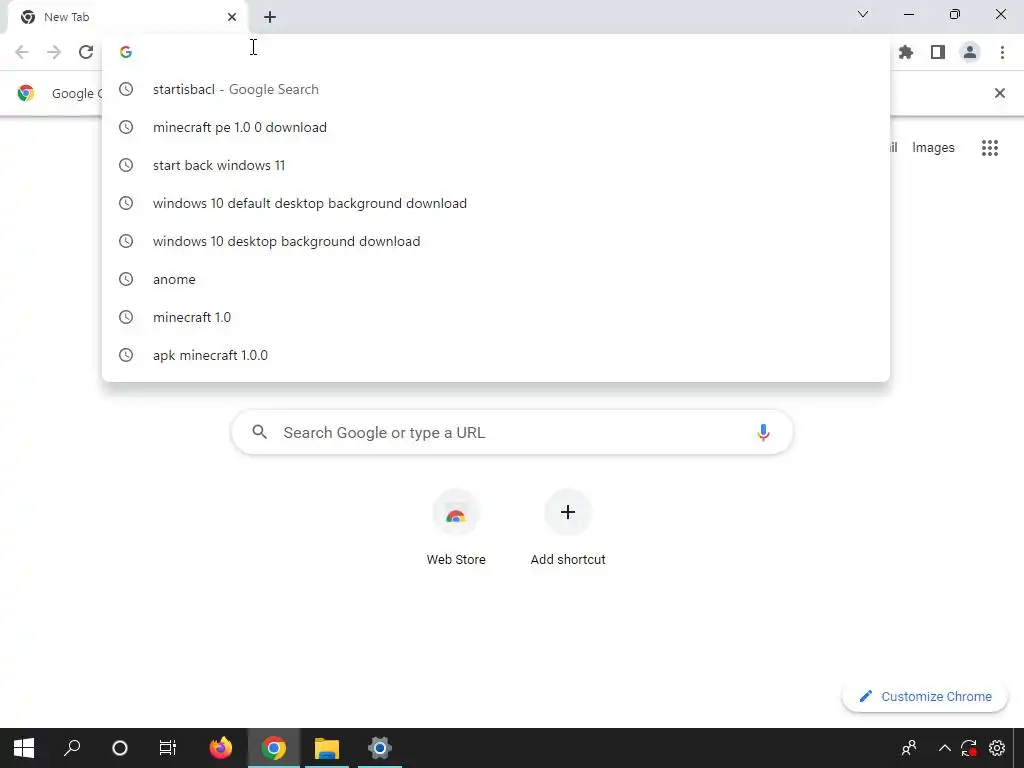The width and height of the screenshot is (1024, 768).
Task: Click the search magnifier in Google box
Action: 260,432
